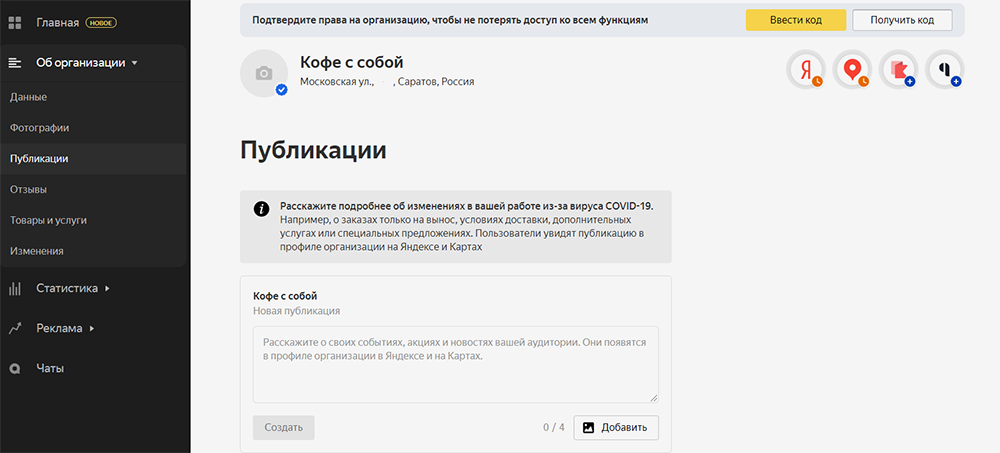
Task: Click the Кофе с собой organization title
Action: point(351,63)
